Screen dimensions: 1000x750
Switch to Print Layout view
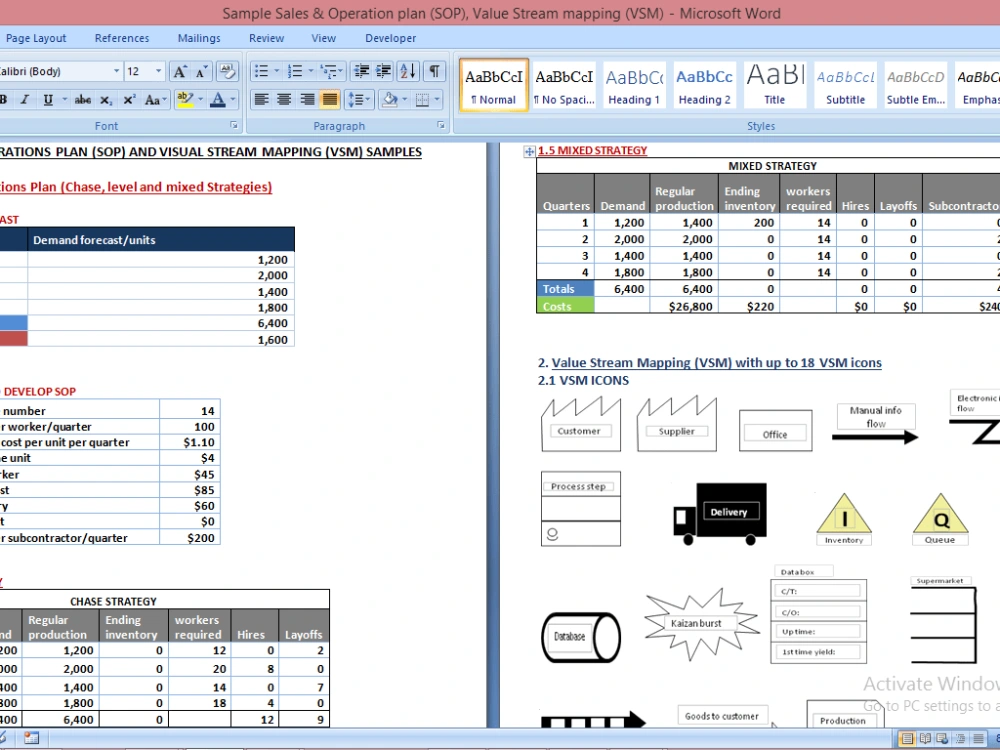[x=906, y=739]
